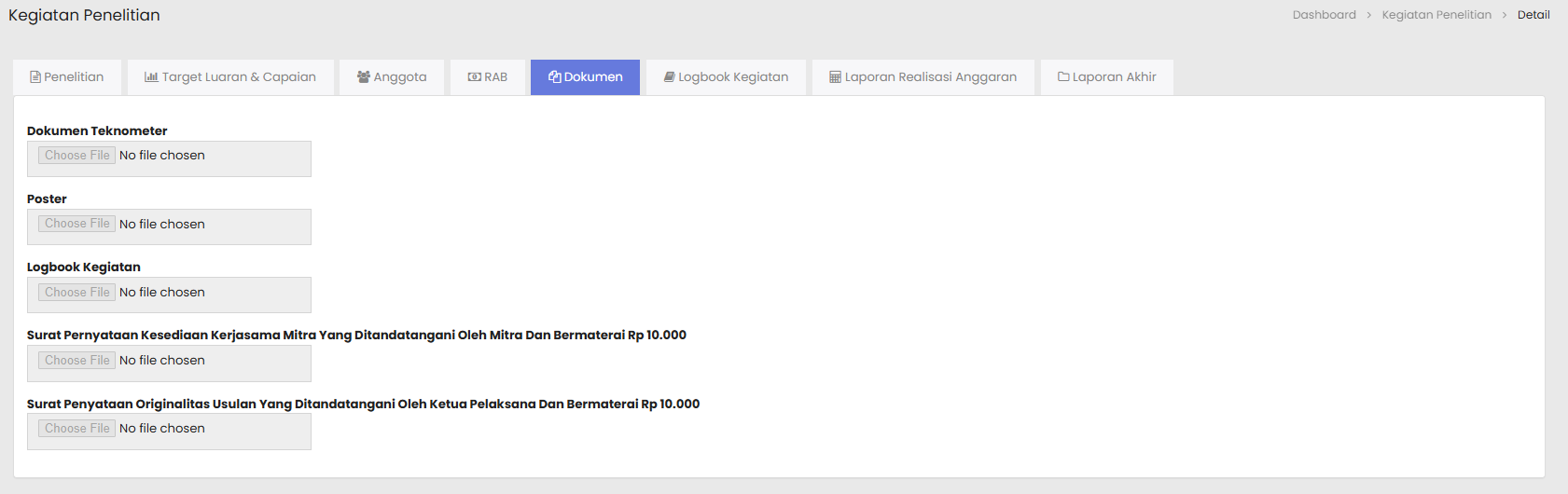The height and width of the screenshot is (494, 1568).
Task: Go to Dashboard breadcrumb link
Action: [x=1324, y=15]
